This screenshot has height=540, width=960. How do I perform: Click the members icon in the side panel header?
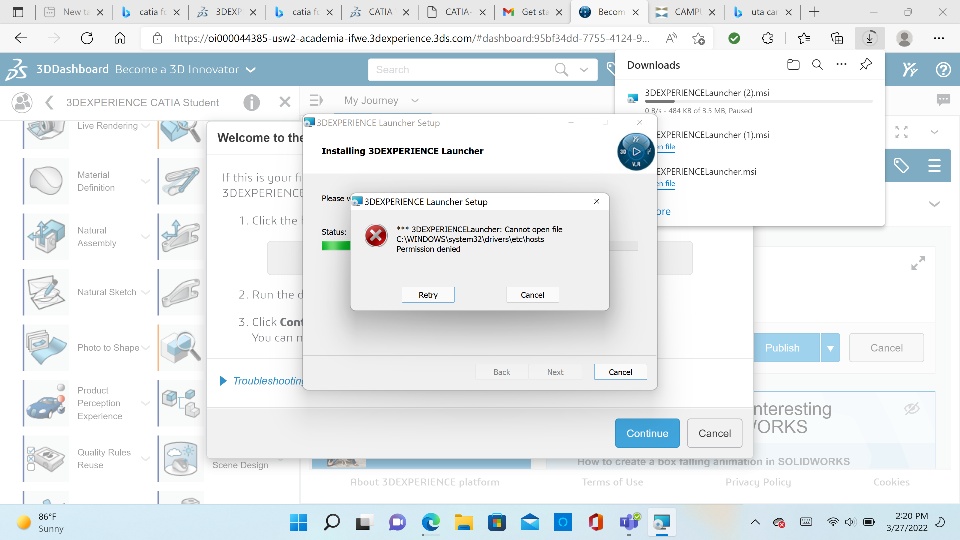tap(22, 102)
